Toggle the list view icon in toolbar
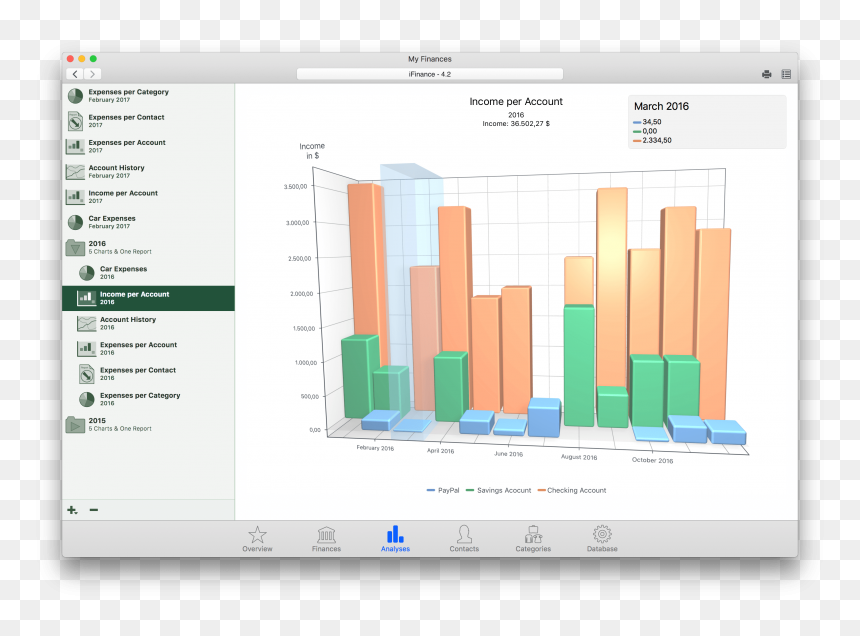 786,74
